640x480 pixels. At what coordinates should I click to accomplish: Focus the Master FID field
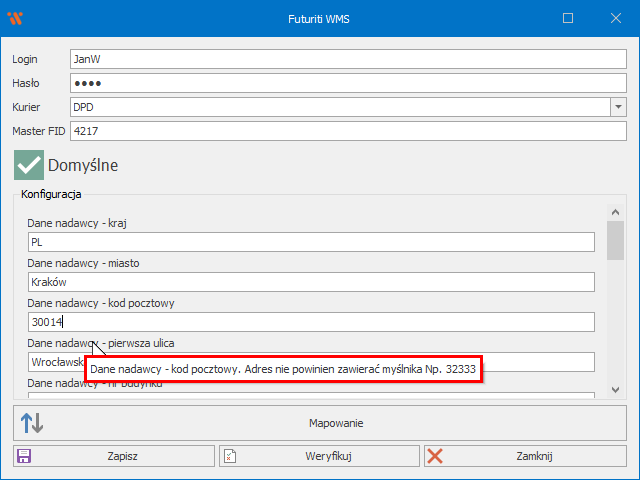pyautogui.click(x=347, y=131)
